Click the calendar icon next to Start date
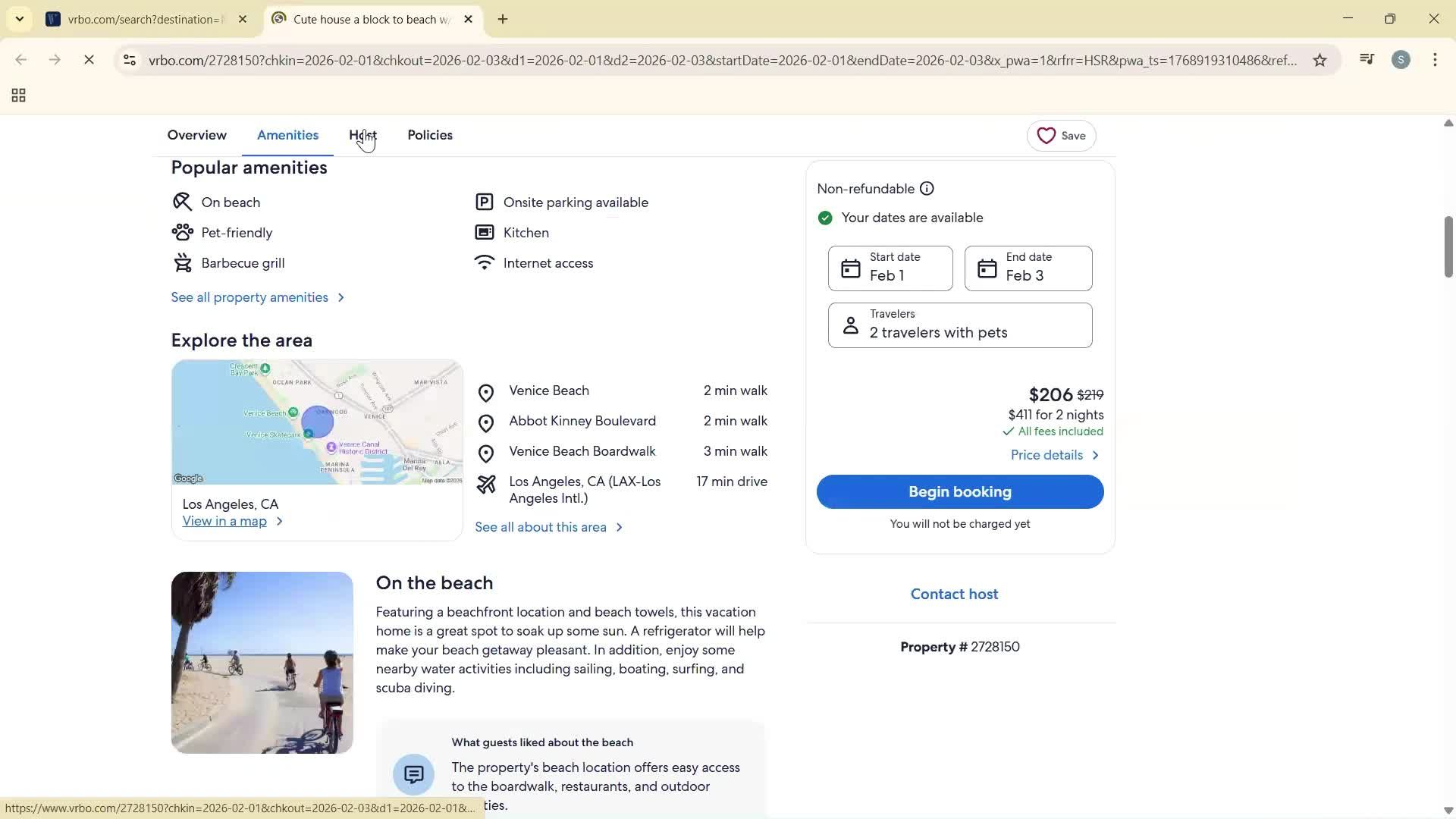 point(851,268)
